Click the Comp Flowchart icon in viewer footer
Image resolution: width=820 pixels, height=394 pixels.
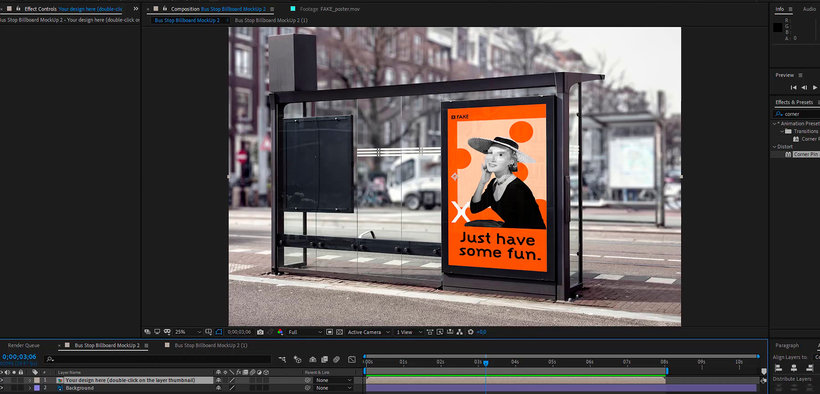460,332
